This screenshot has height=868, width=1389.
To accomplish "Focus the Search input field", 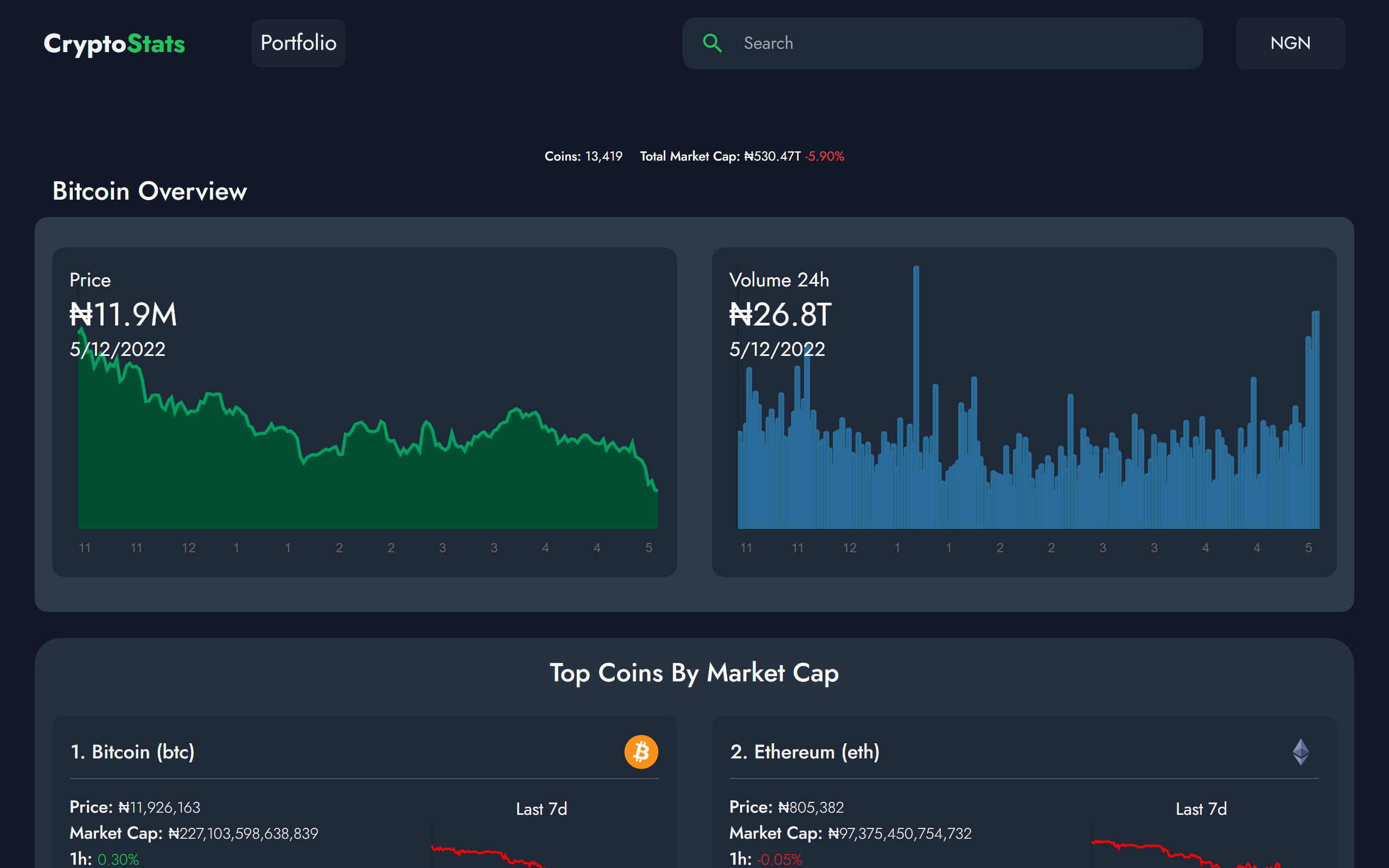I will coord(942,43).
